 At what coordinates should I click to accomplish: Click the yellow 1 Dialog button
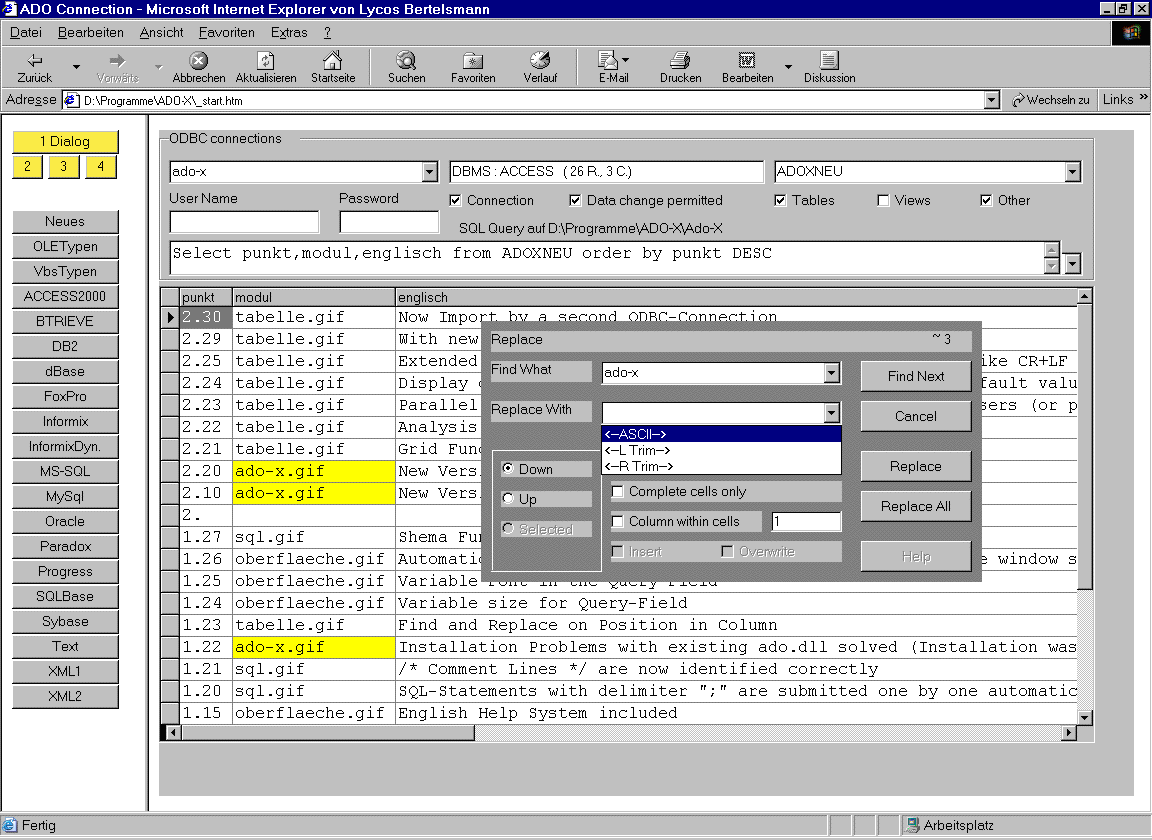[65, 141]
